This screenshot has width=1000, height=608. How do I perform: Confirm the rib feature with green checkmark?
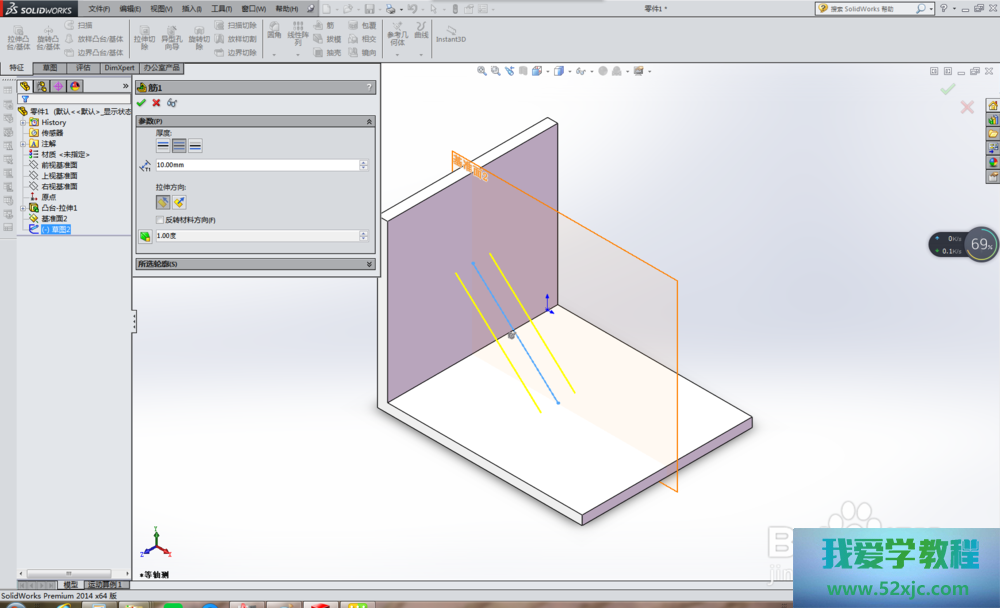tap(141, 103)
